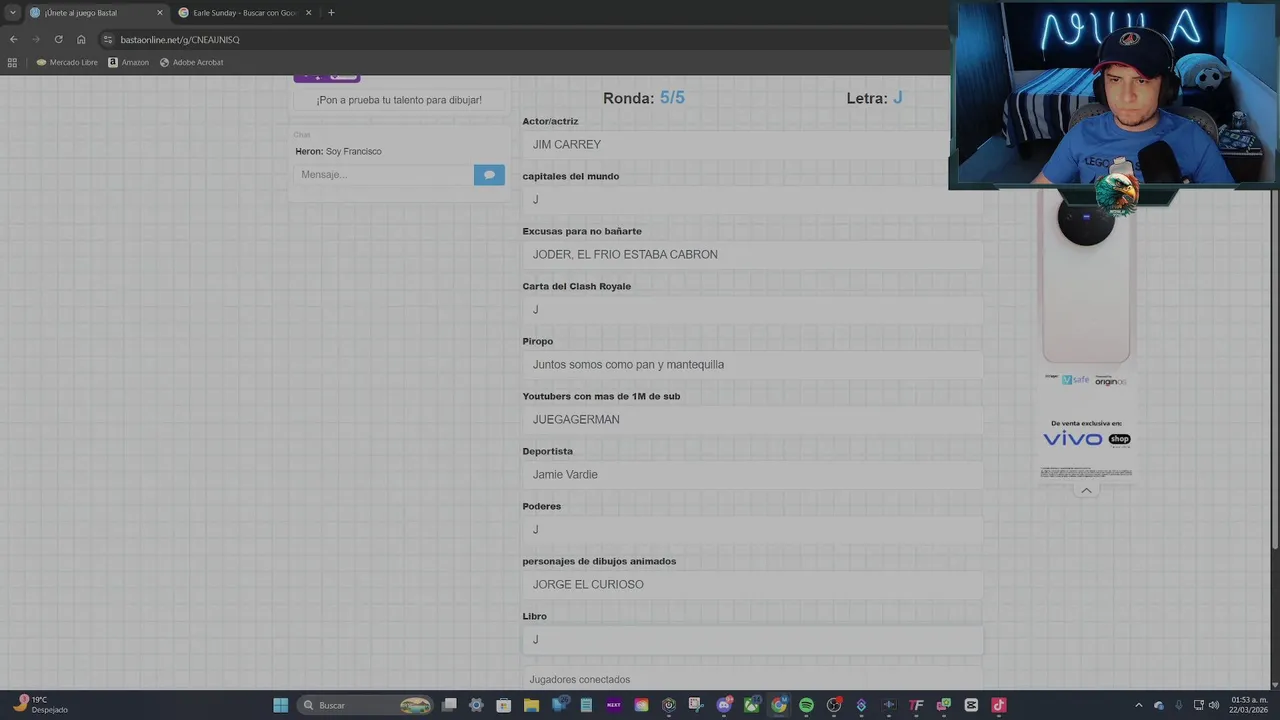Open the volume control in system tray

point(1214,705)
